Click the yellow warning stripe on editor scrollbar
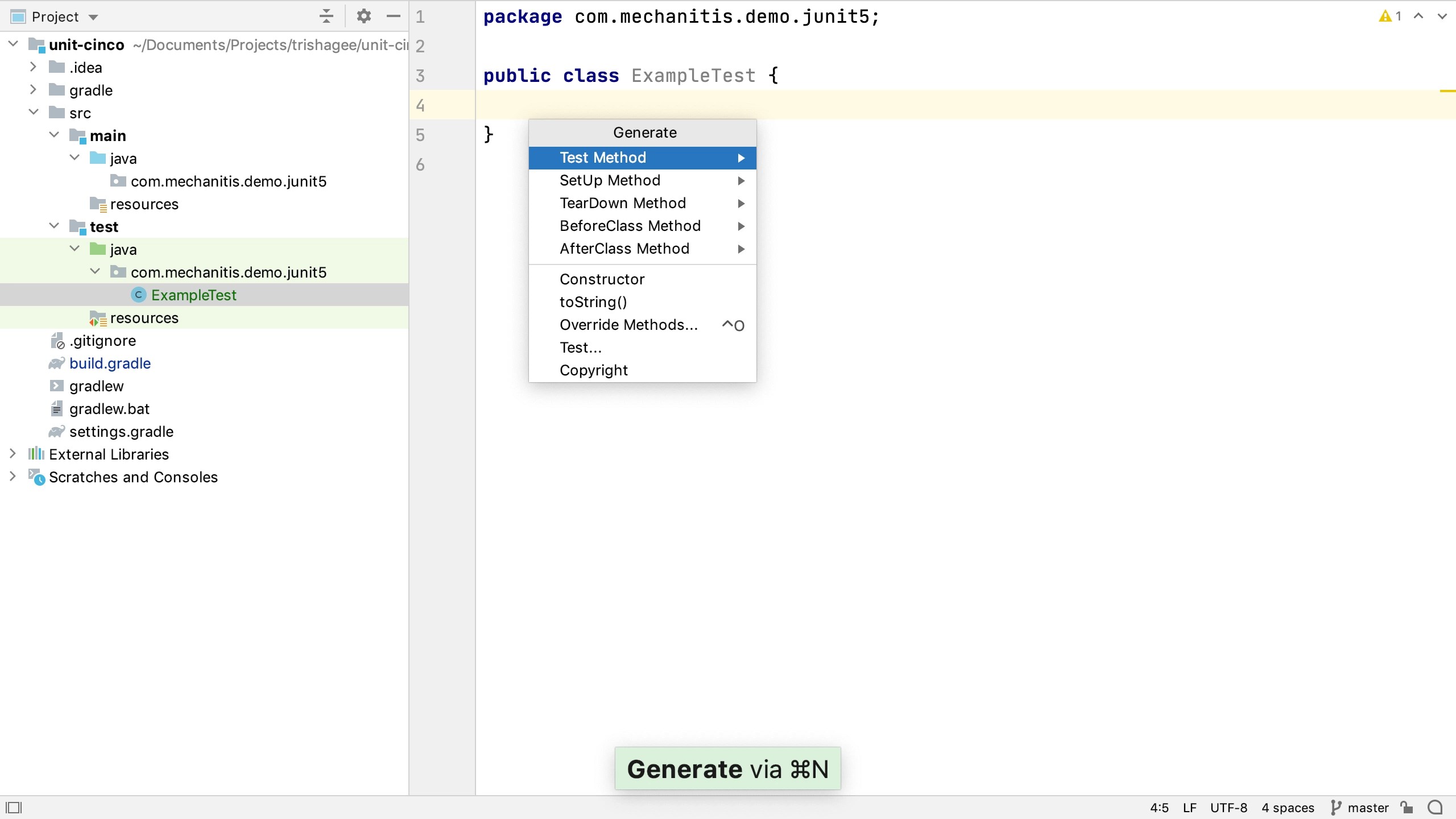This screenshot has height=819, width=1456. [x=1447, y=91]
